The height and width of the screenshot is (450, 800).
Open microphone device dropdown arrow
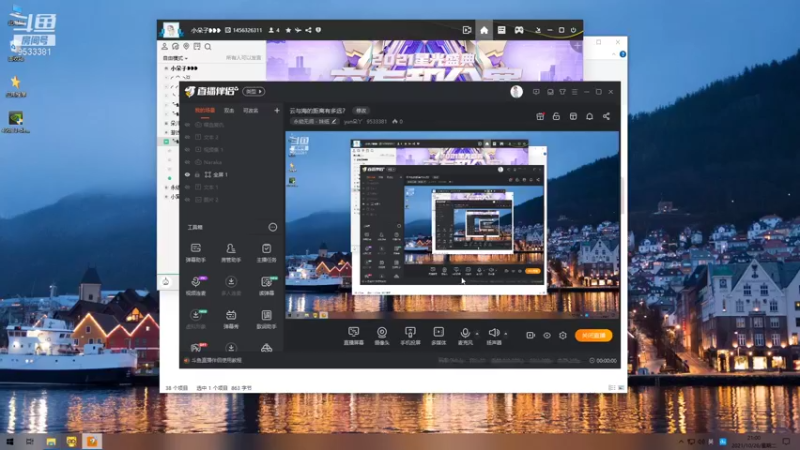pyautogui.click(x=477, y=334)
